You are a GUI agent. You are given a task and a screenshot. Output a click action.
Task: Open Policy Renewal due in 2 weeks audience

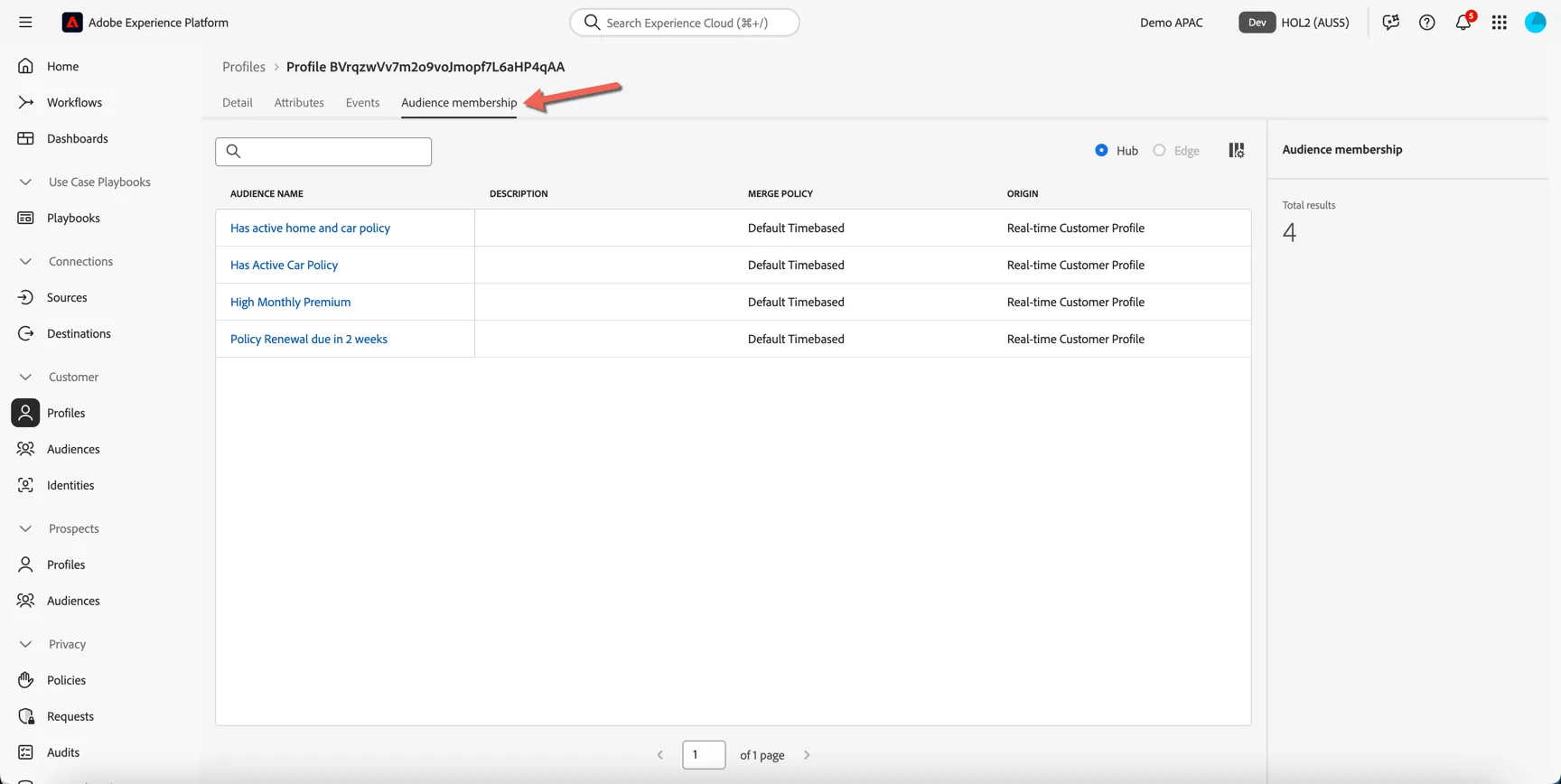coord(309,339)
